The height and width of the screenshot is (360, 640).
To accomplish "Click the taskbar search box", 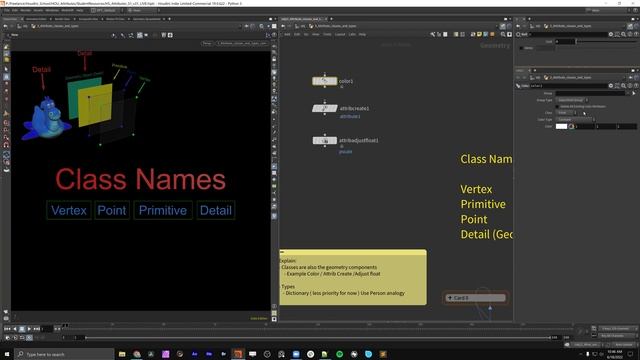I will click(64, 354).
